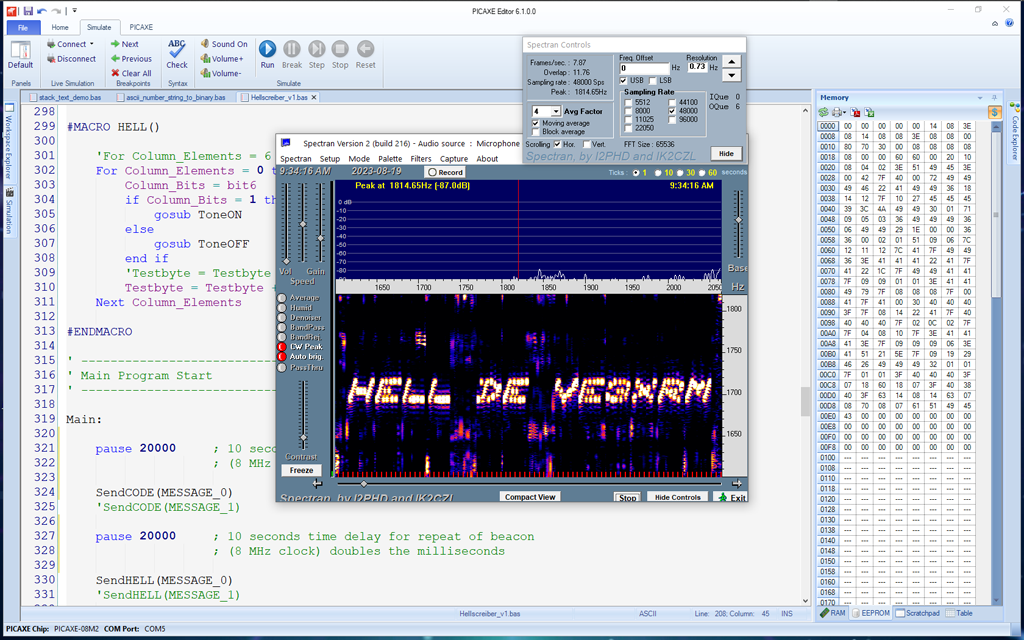Switch to the PICAXE ribbon tab
This screenshot has height=640, width=1024.
tap(141, 27)
